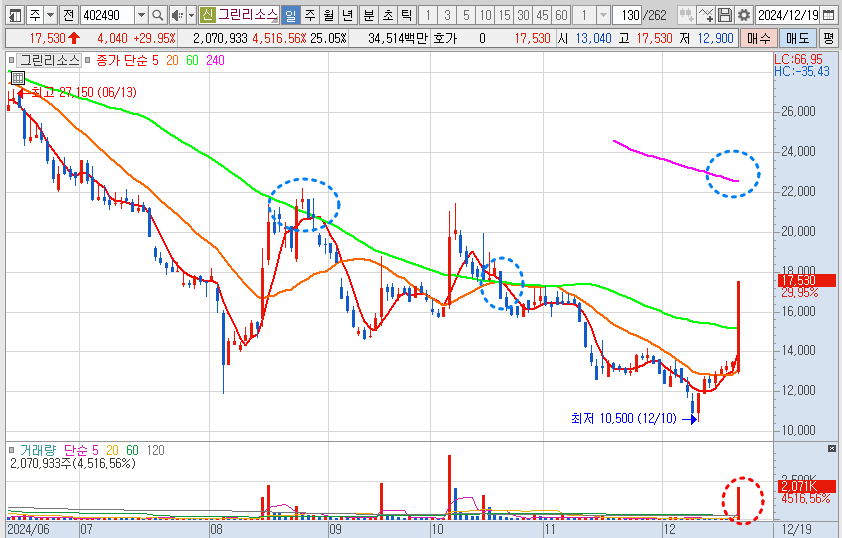Select the 30 interval button

tap(524, 15)
